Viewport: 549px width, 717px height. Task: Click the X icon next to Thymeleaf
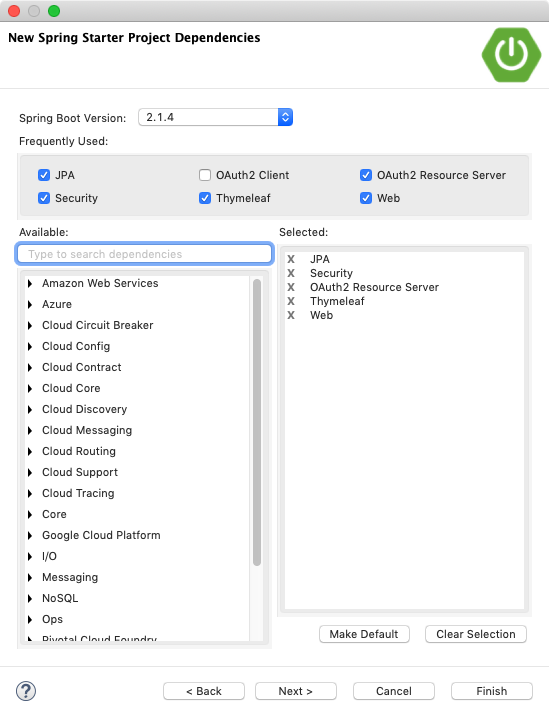pyautogui.click(x=291, y=301)
